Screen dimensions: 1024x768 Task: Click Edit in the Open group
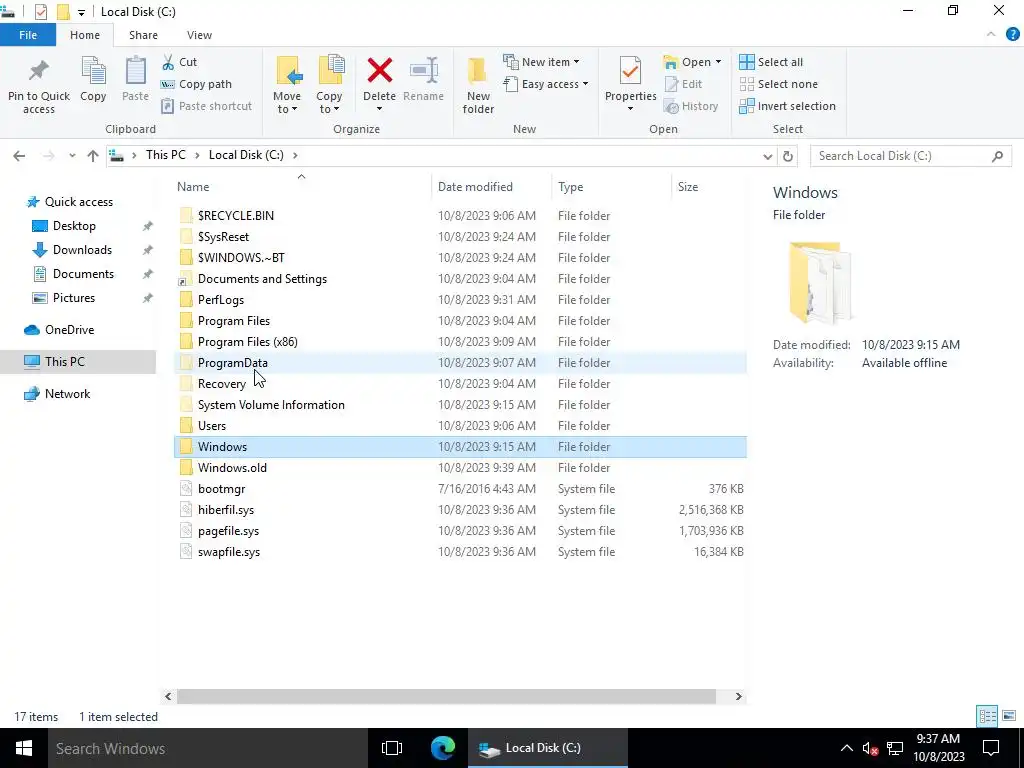click(x=683, y=84)
